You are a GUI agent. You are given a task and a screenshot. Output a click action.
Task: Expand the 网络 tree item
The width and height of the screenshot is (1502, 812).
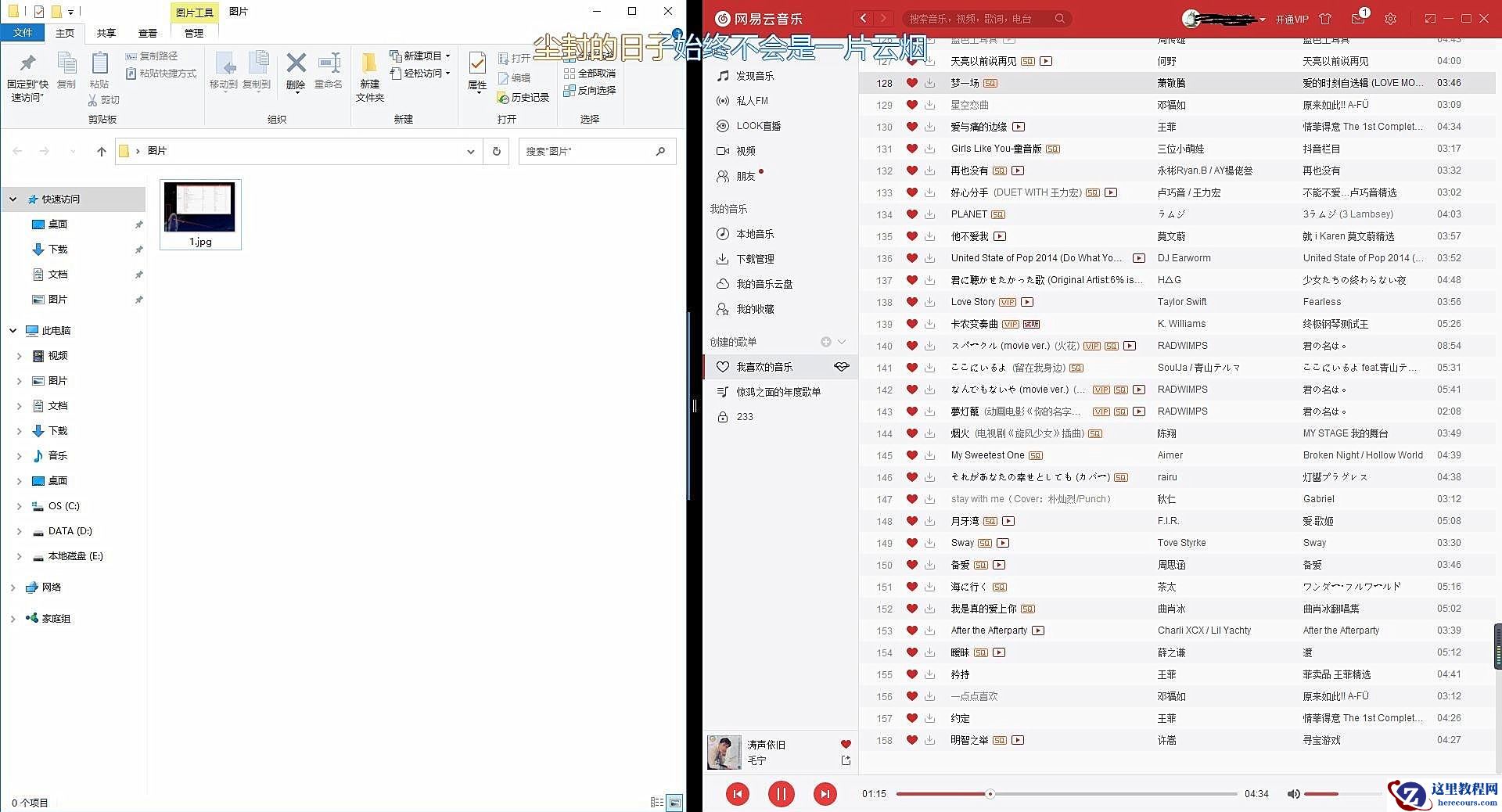[x=13, y=587]
